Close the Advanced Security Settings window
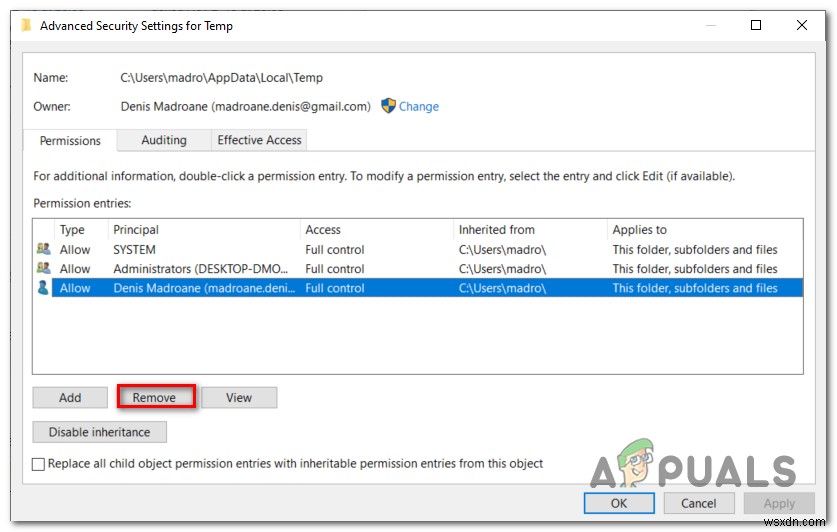The width and height of the screenshot is (837, 532). coord(801,25)
